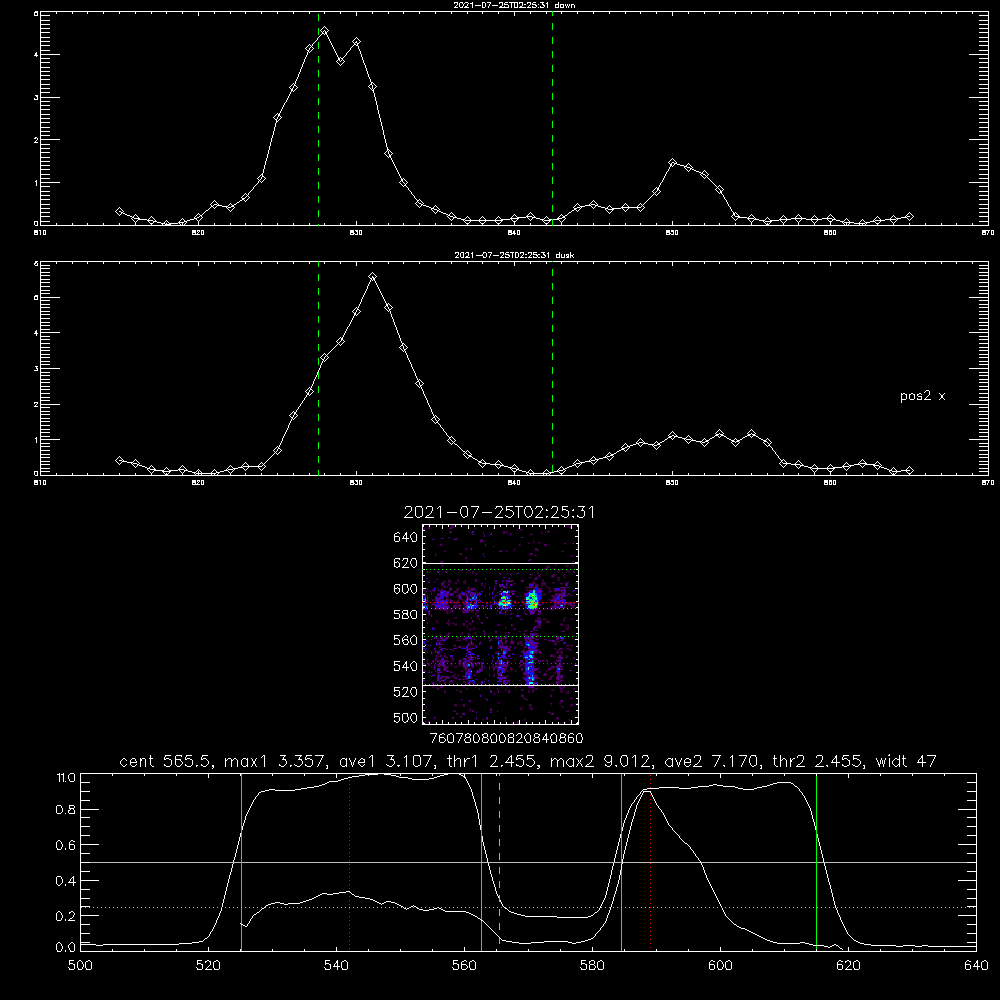Click the 520 label on heatmap y-axis
Viewport: 1000px width, 1000px height.
pyautogui.click(x=406, y=692)
